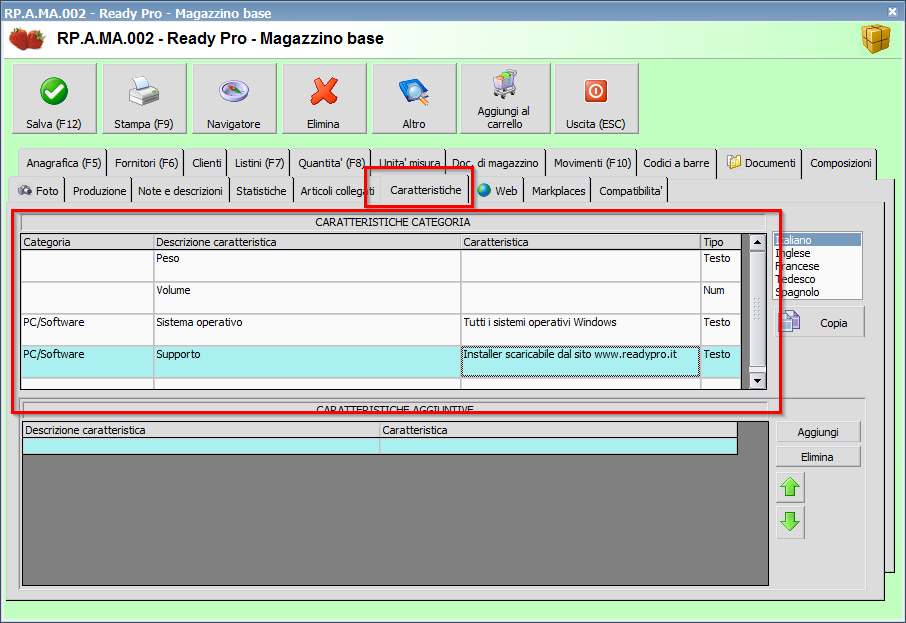Viewport: 906px width, 623px height.
Task: Click the Categoria column header
Action: pyautogui.click(x=87, y=242)
